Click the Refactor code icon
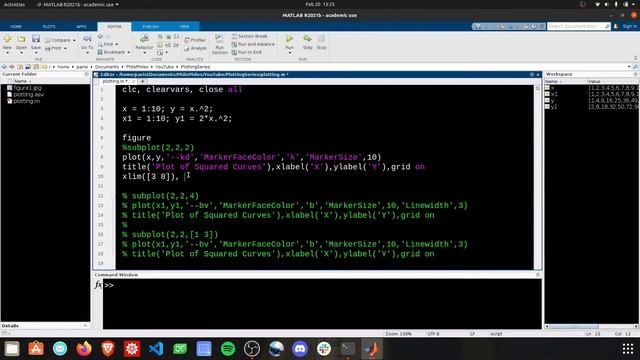The height and width of the screenshot is (360, 640). [144, 39]
